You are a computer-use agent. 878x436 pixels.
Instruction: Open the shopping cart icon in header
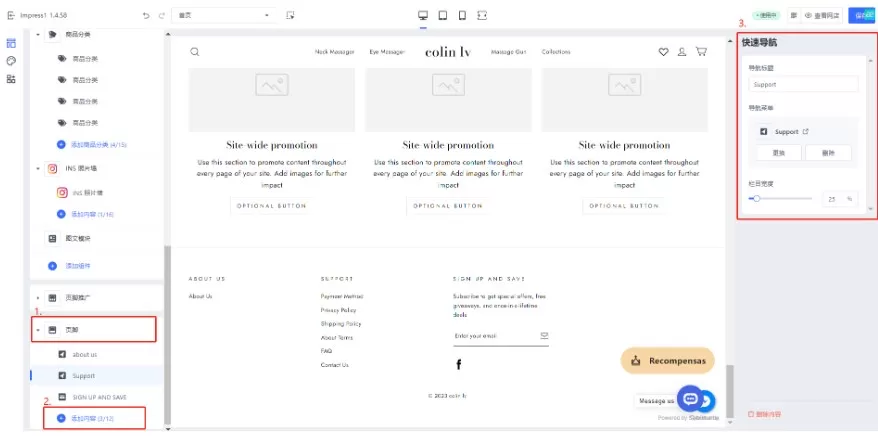[701, 52]
